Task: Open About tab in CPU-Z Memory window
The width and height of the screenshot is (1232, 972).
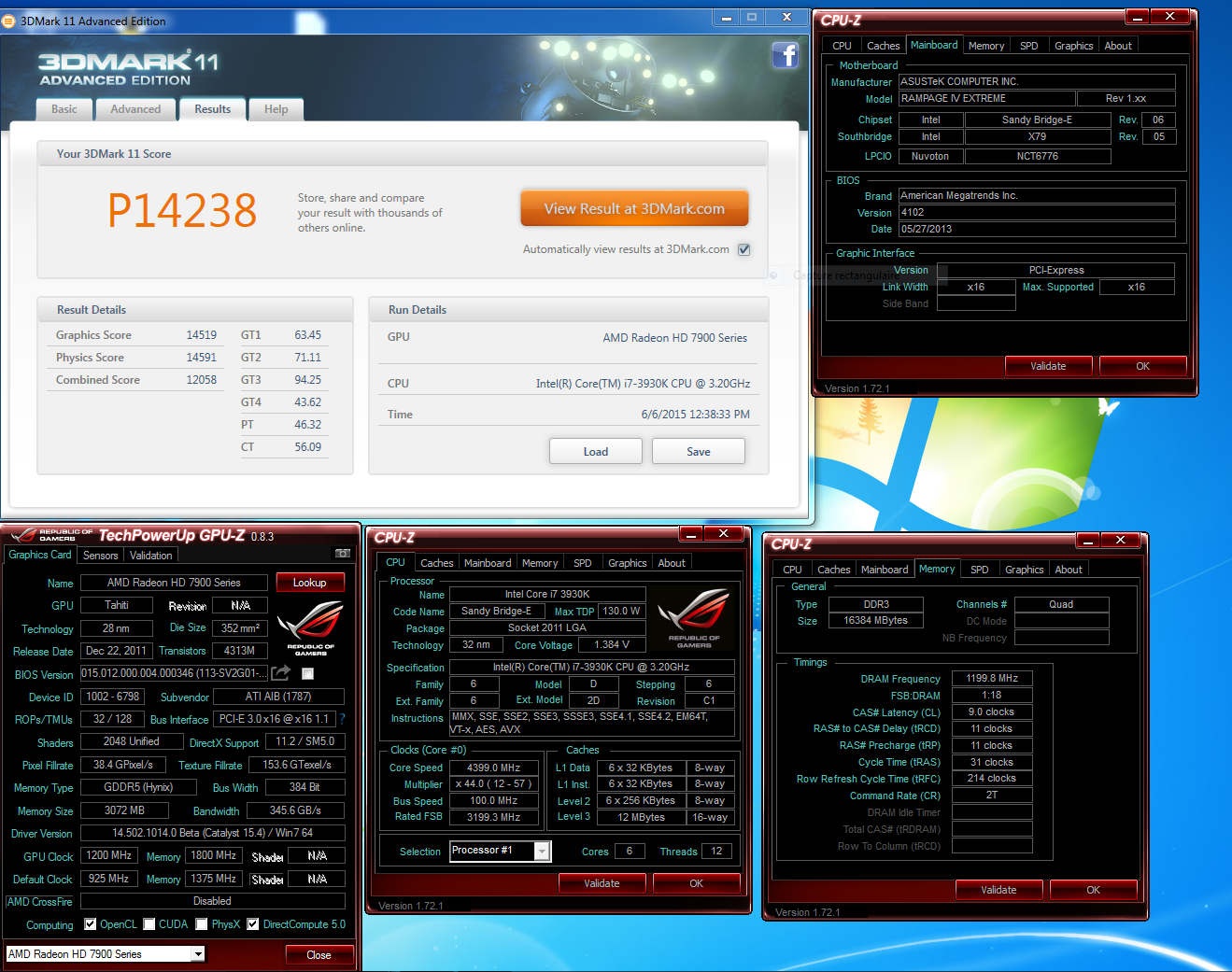Action: coord(1069,570)
